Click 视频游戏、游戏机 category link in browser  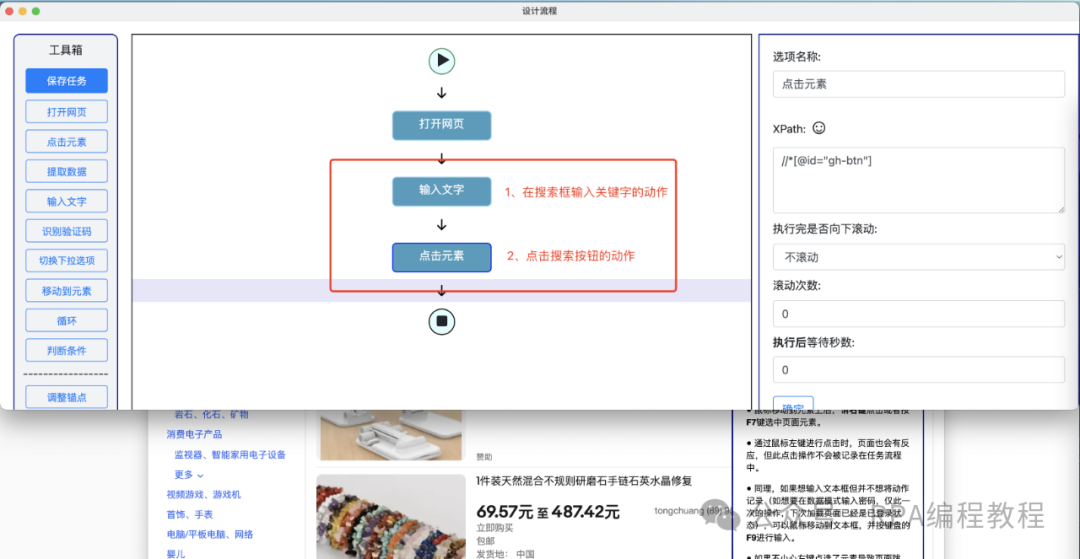(203, 494)
